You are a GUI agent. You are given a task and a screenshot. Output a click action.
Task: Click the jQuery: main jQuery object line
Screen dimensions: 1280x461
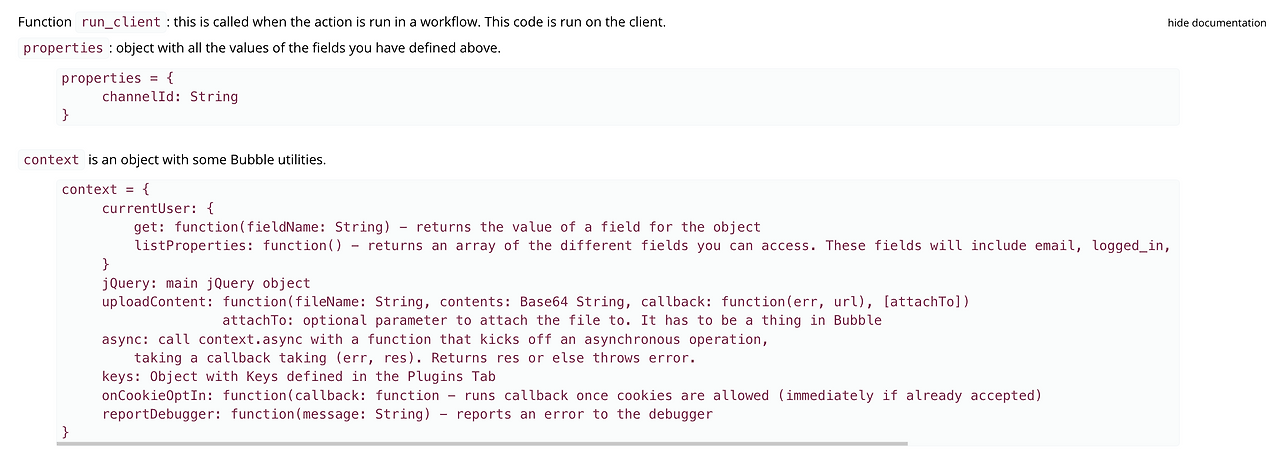coord(206,283)
